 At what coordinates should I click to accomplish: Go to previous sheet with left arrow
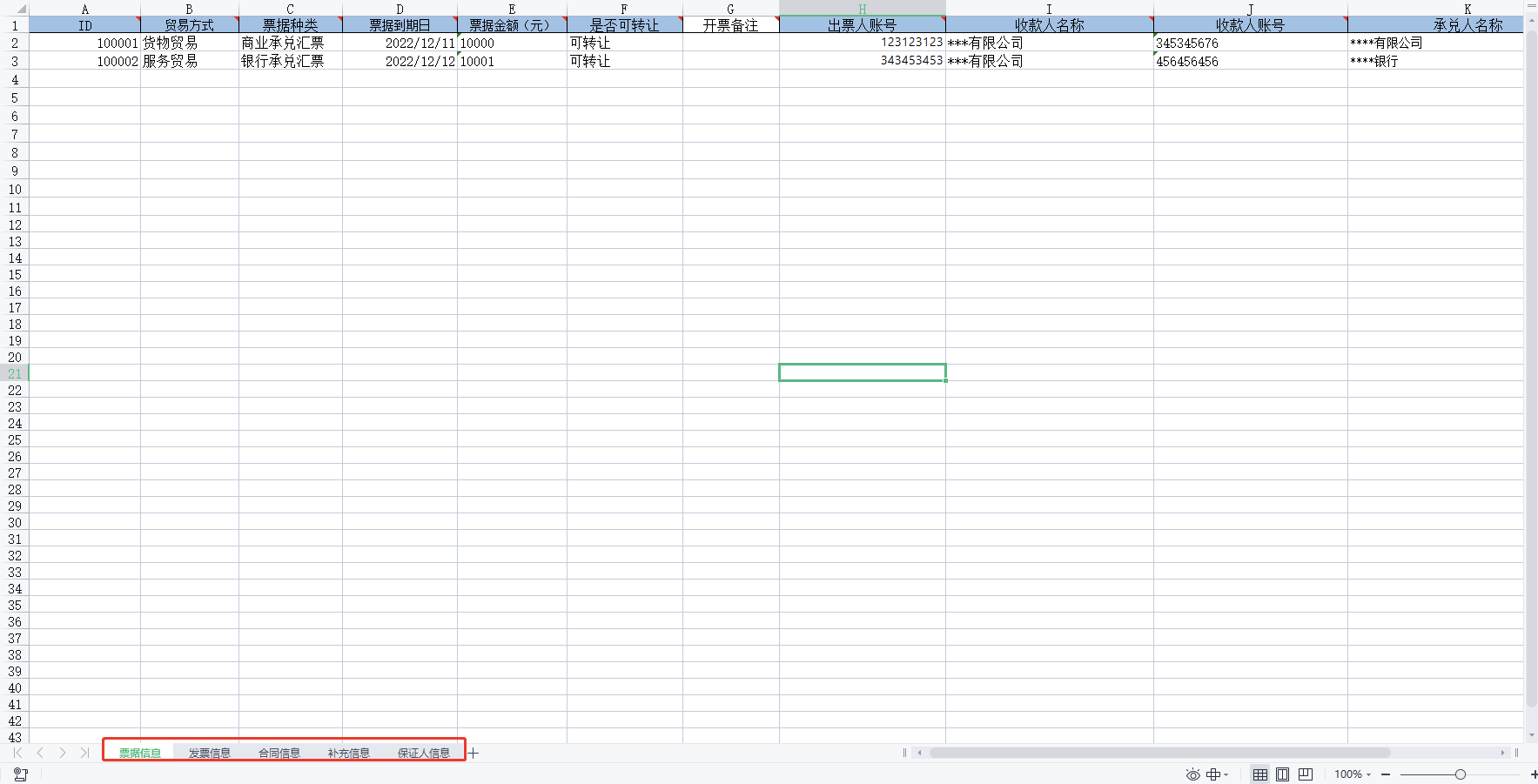[x=40, y=753]
